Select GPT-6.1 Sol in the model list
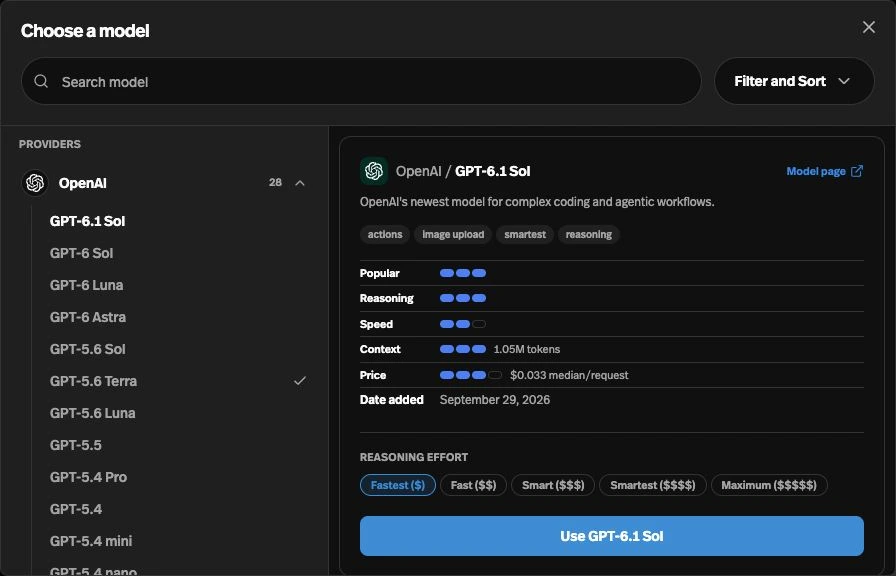 (87, 221)
